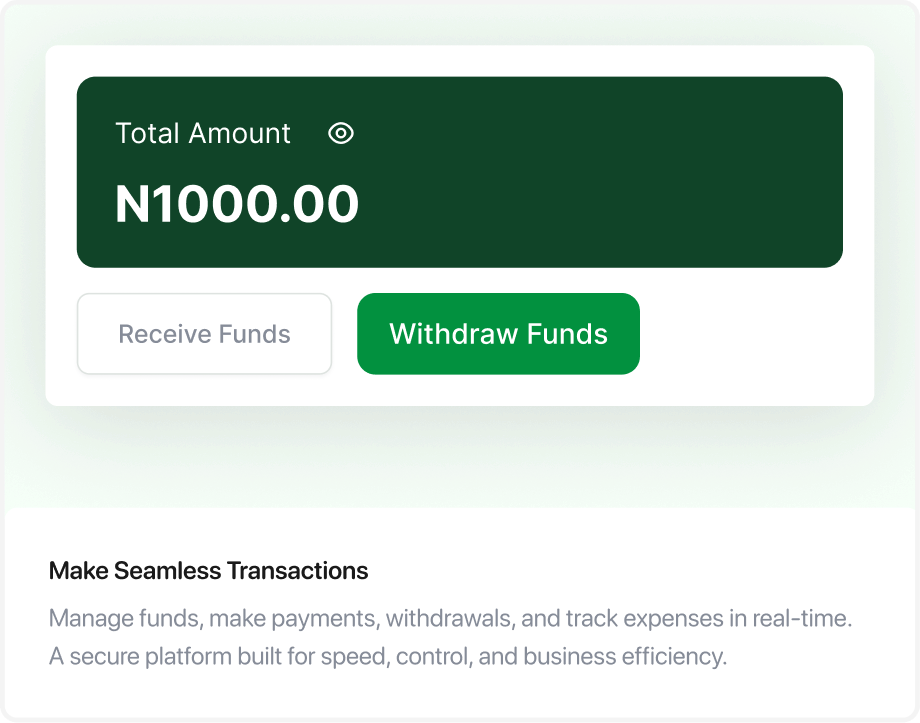Click the N1000.00 balance text
Viewport: 920px width, 723px height.
238,204
